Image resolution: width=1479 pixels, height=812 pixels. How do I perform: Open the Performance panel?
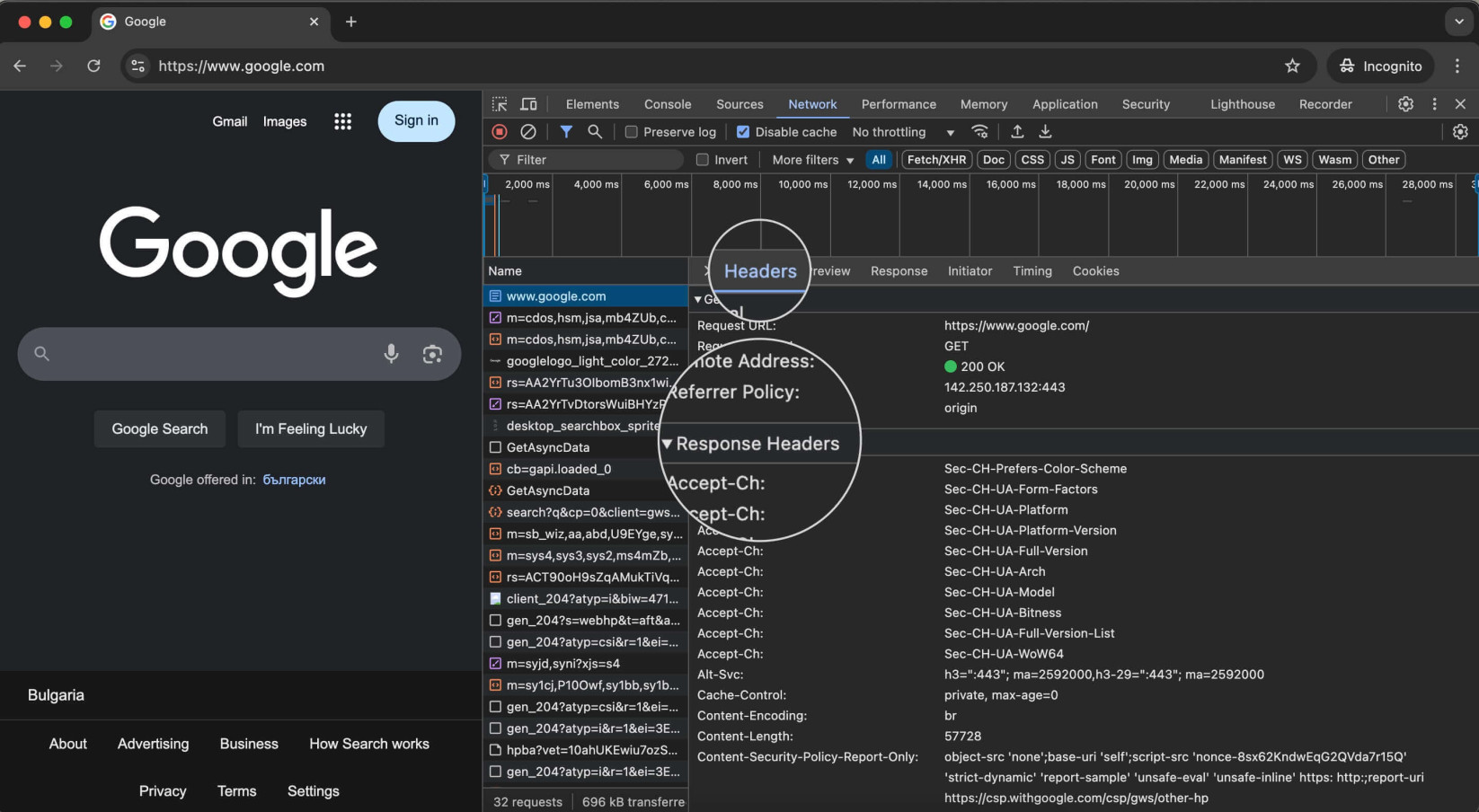899,104
